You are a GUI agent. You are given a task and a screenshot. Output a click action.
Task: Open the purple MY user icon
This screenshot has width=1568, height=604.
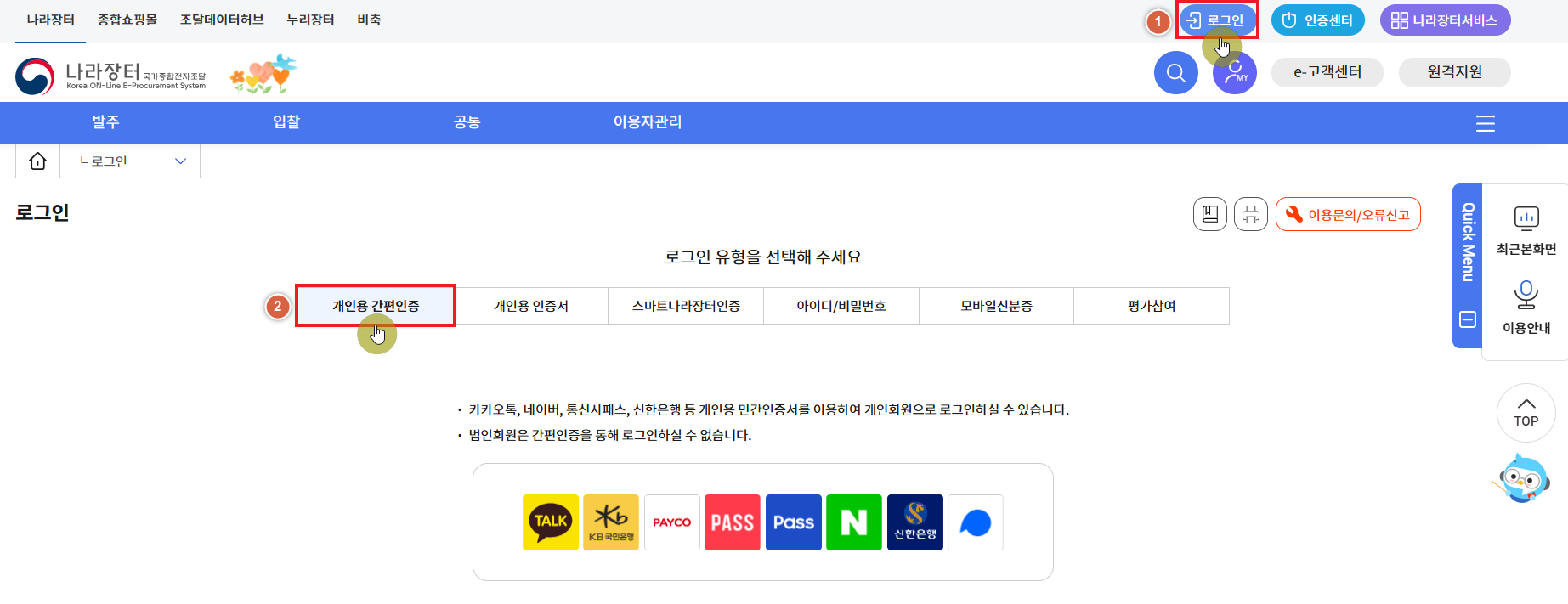tap(1235, 72)
